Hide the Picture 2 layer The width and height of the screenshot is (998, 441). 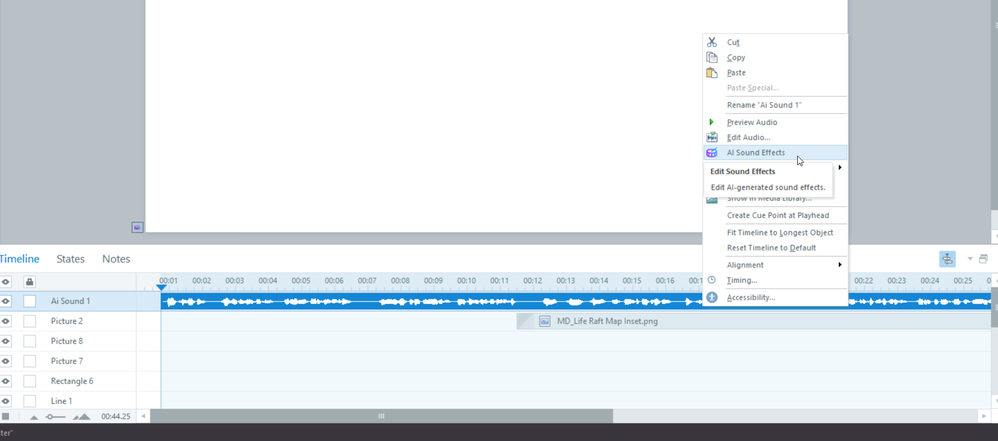click(x=6, y=321)
